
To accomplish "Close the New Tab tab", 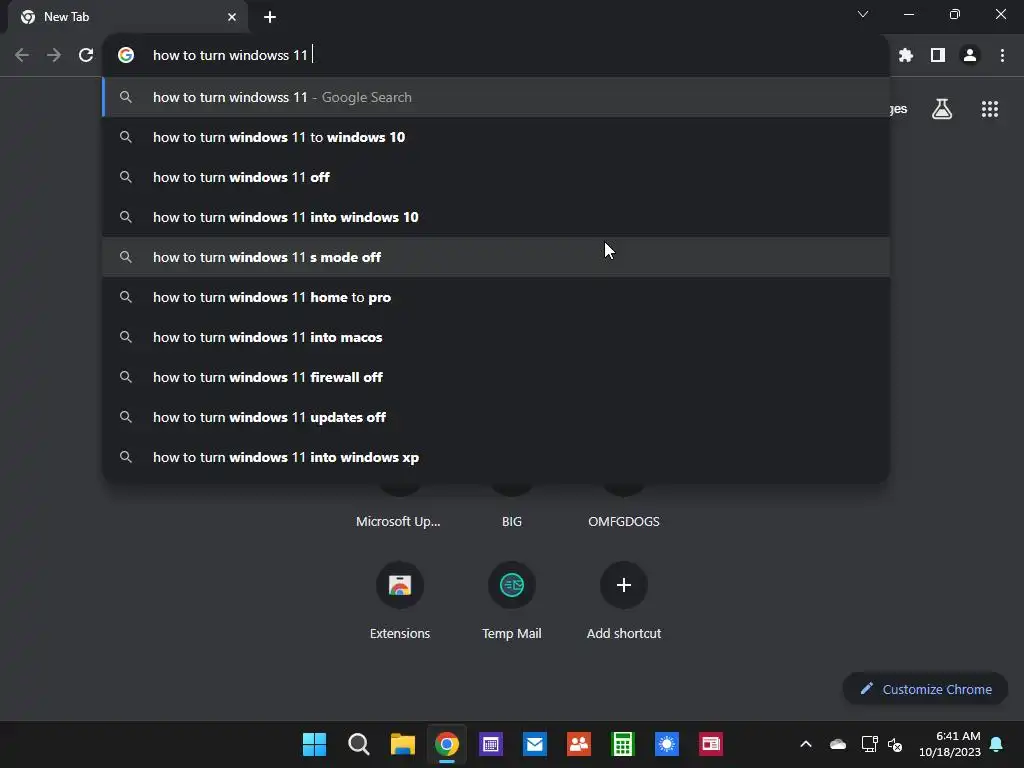I will click(232, 17).
